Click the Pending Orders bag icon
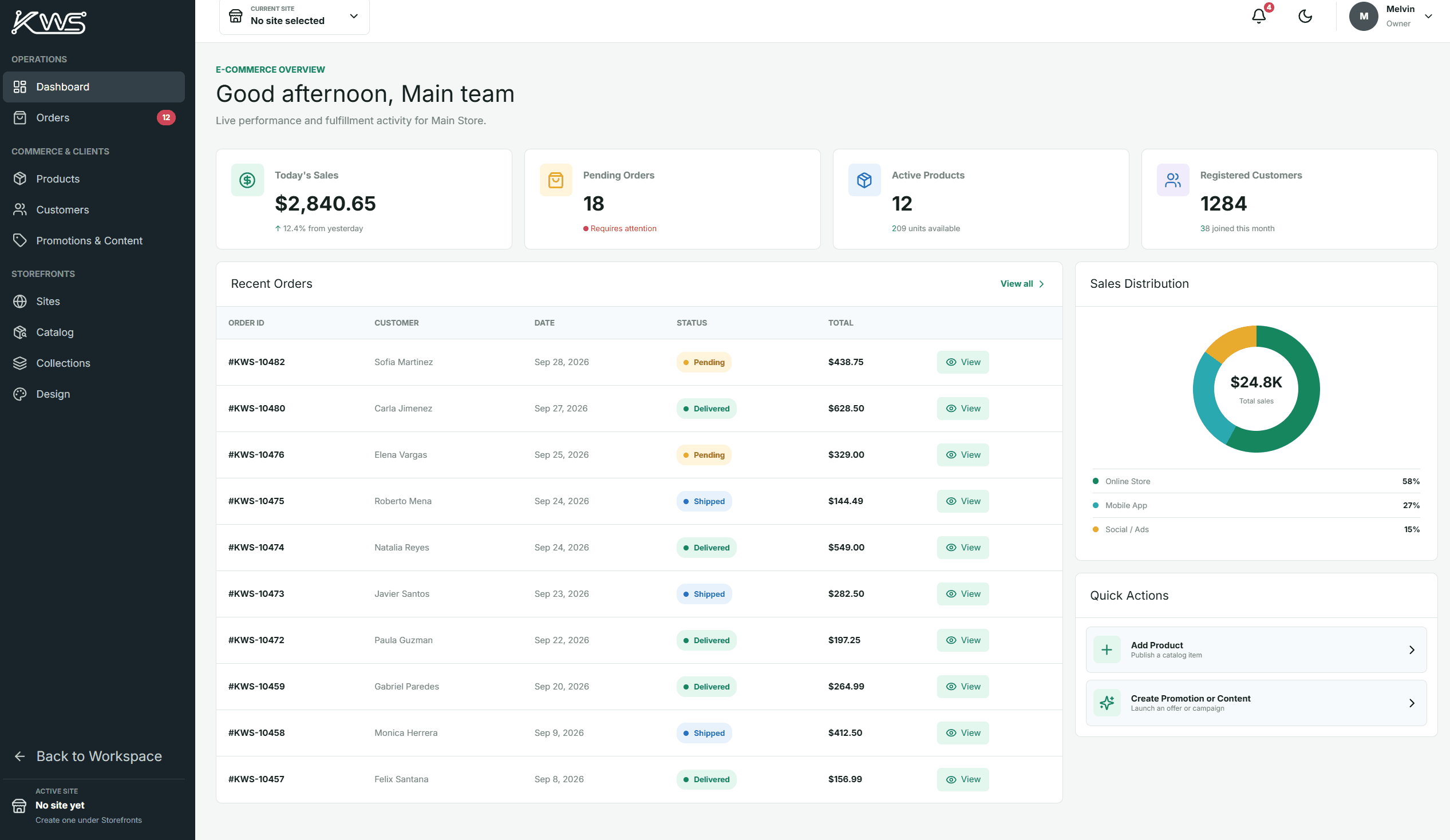The image size is (1450, 840). click(556, 180)
